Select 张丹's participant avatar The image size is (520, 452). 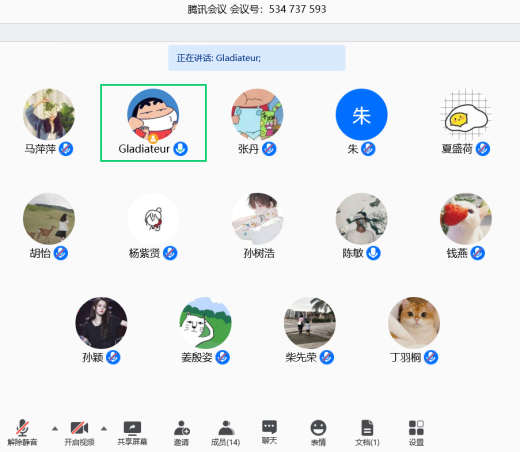click(257, 114)
